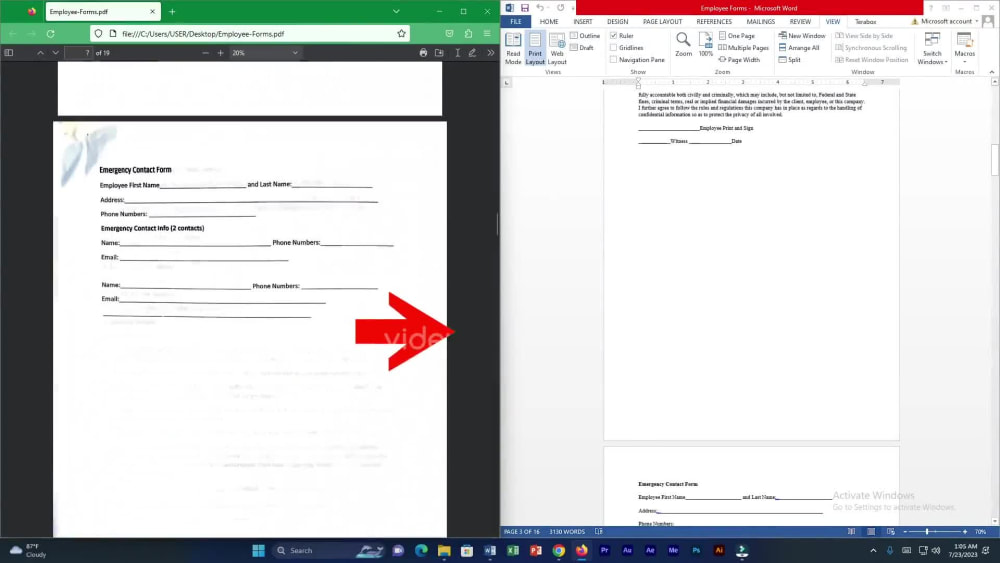This screenshot has height=563, width=1000.
Task: Open the MAILINGS ribbon tab
Action: coord(761,22)
